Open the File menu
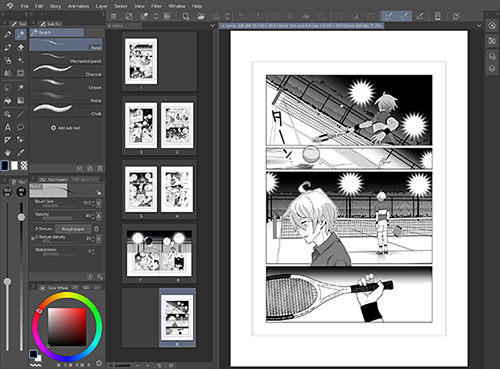The image size is (500, 369). 25,6
